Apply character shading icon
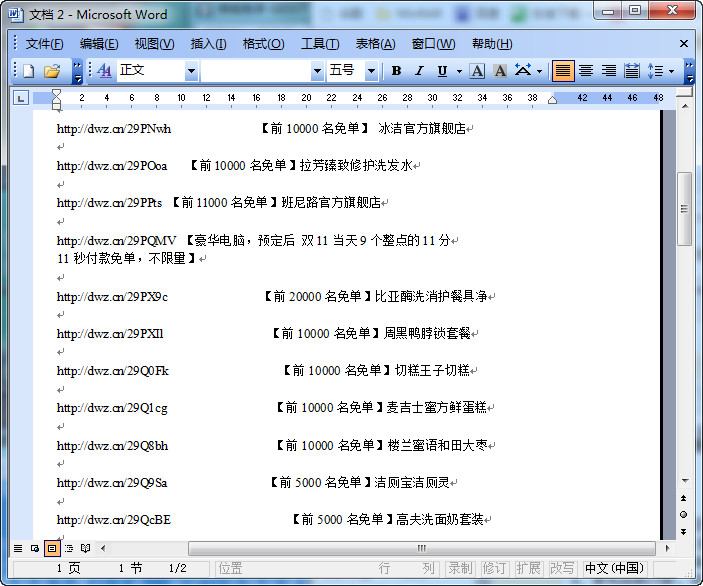The height and width of the screenshot is (586, 703). (x=500, y=71)
